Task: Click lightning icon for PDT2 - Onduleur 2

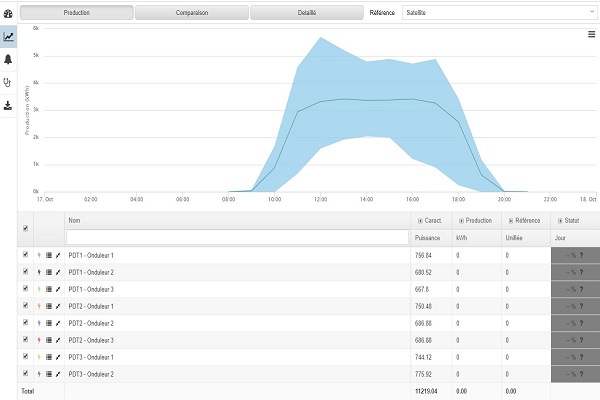Action: point(39,323)
